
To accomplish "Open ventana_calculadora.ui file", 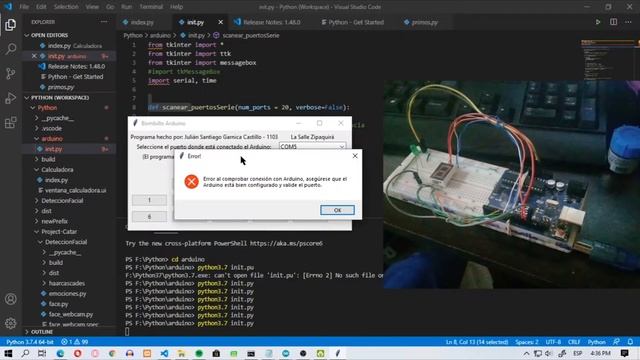I will (x=75, y=190).
